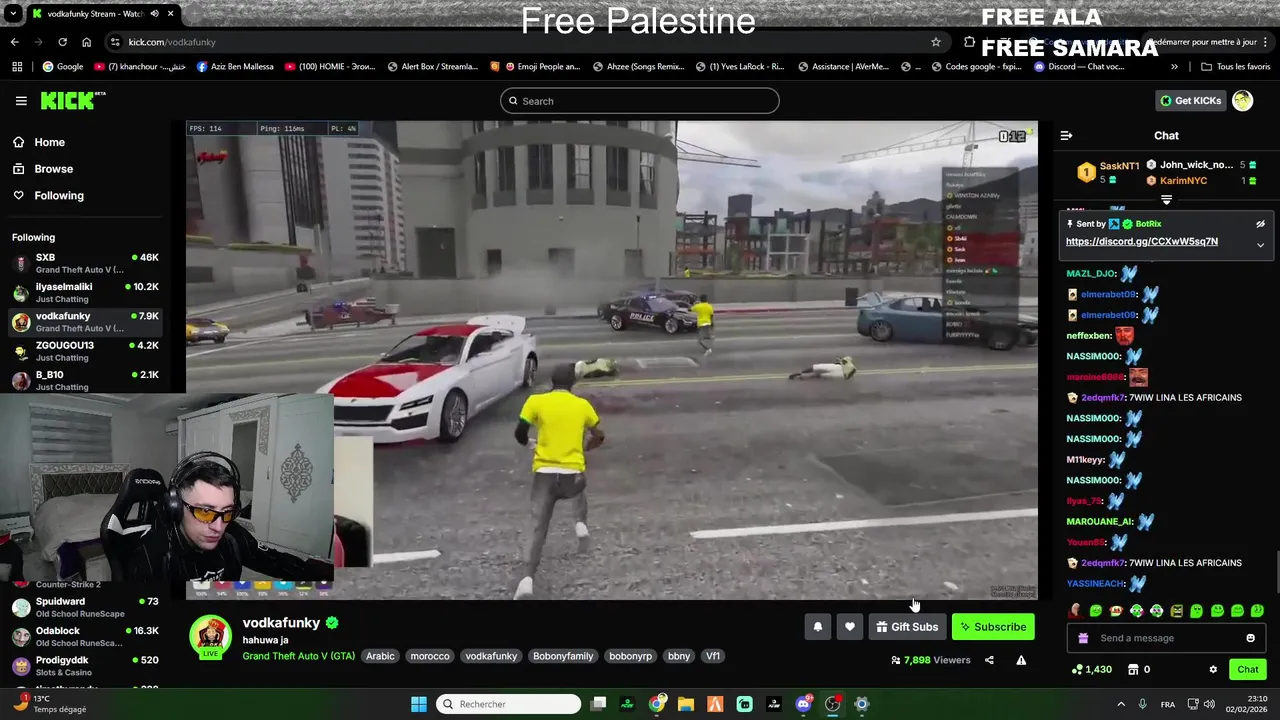
Task: Open the Kick hamburger menu
Action: 21,101
